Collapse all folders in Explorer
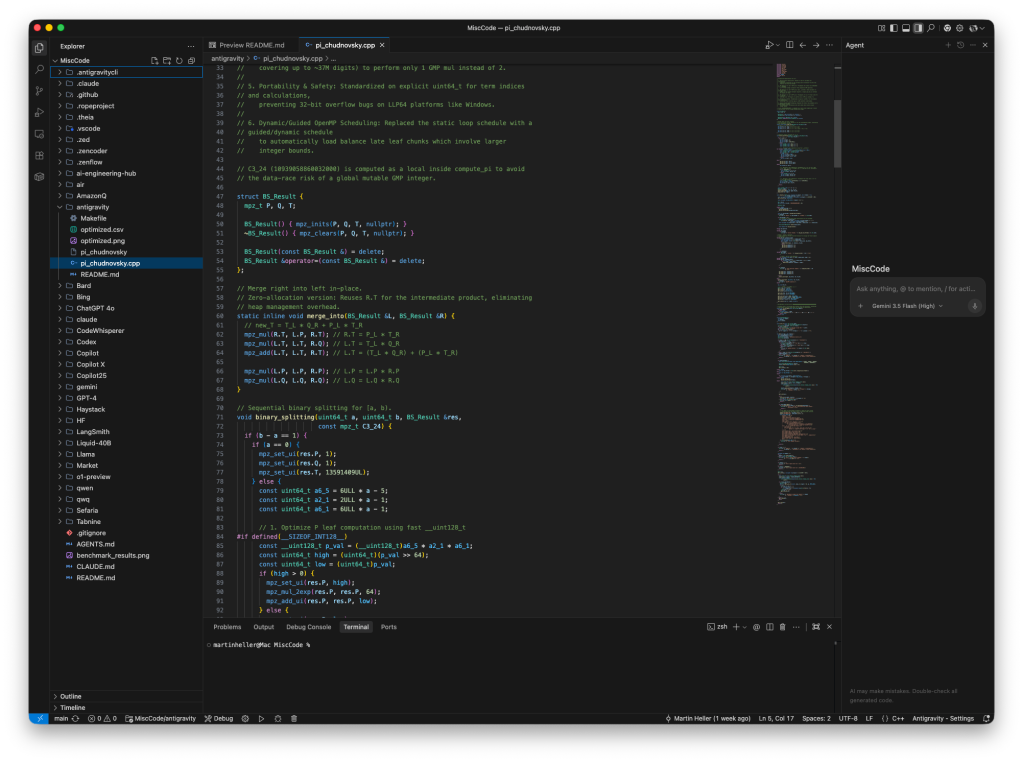1023x762 pixels. pos(192,60)
